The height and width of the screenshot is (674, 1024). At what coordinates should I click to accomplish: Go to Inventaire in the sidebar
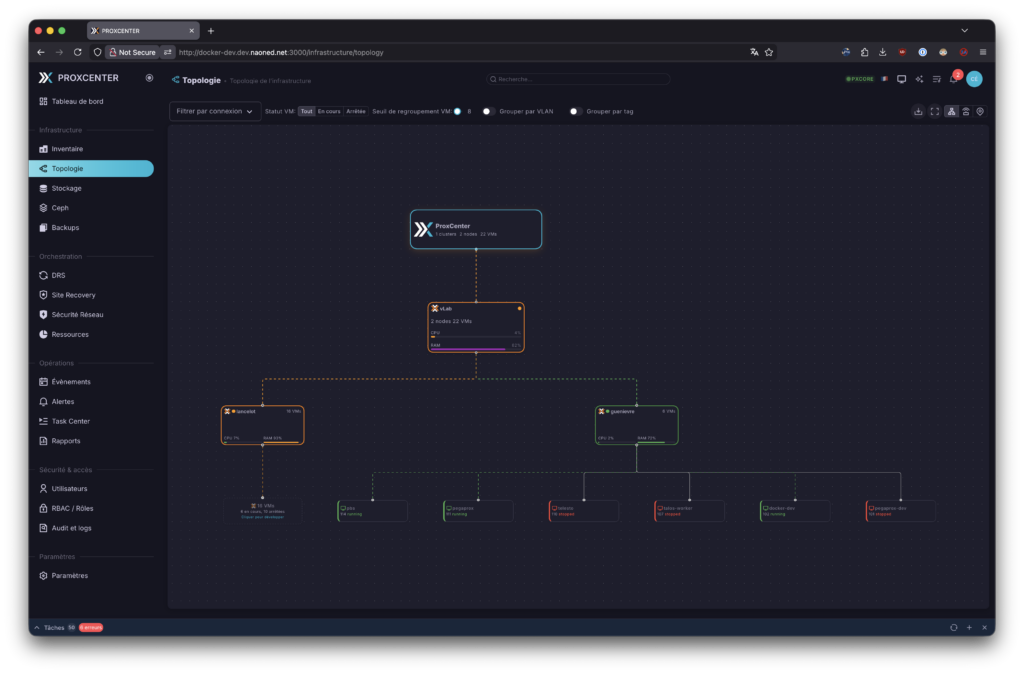pos(67,149)
